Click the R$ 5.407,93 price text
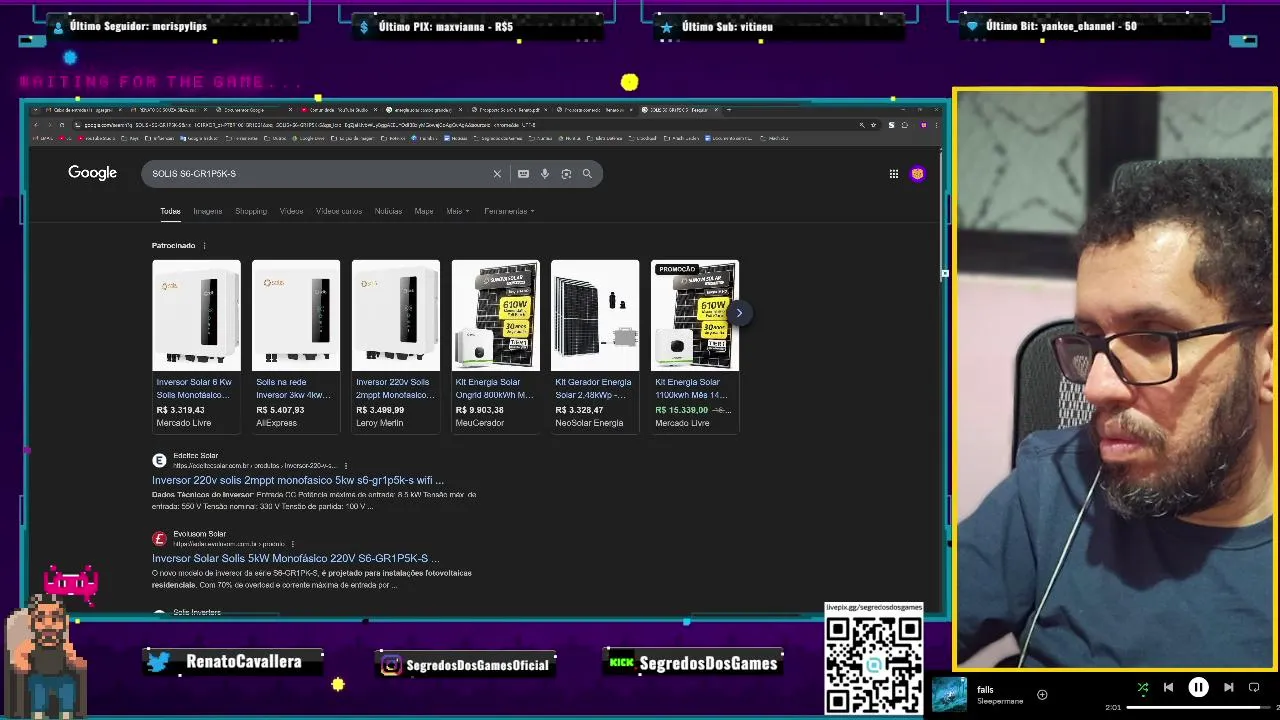 pyautogui.click(x=280, y=410)
